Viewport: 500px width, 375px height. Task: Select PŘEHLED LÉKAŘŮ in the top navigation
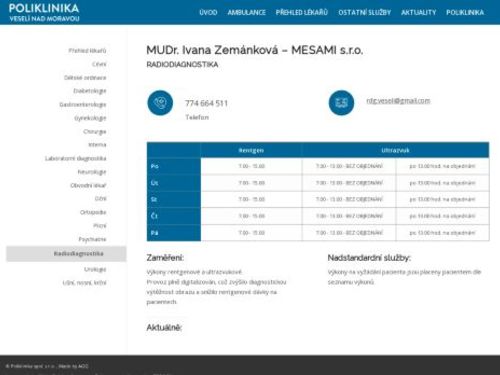pos(302,12)
